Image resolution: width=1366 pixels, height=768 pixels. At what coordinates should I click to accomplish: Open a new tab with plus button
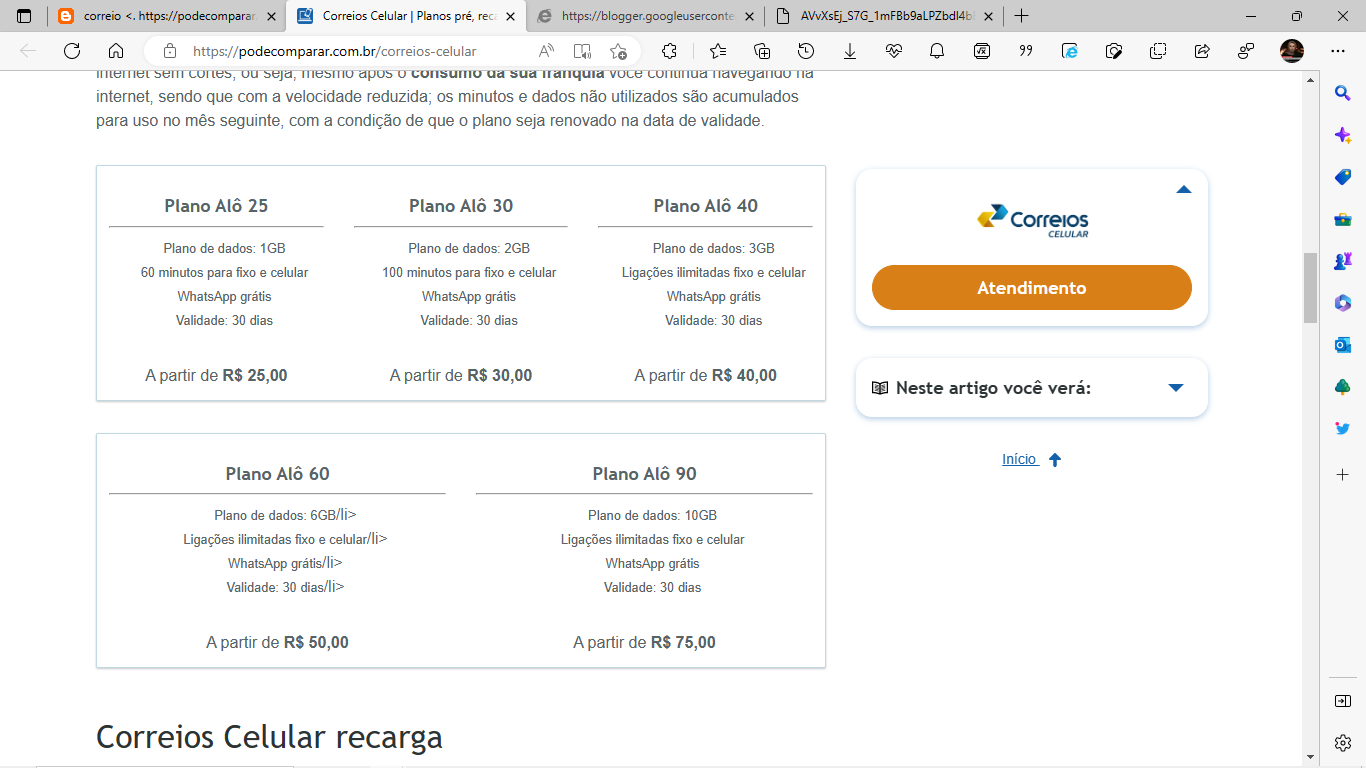tap(1021, 16)
